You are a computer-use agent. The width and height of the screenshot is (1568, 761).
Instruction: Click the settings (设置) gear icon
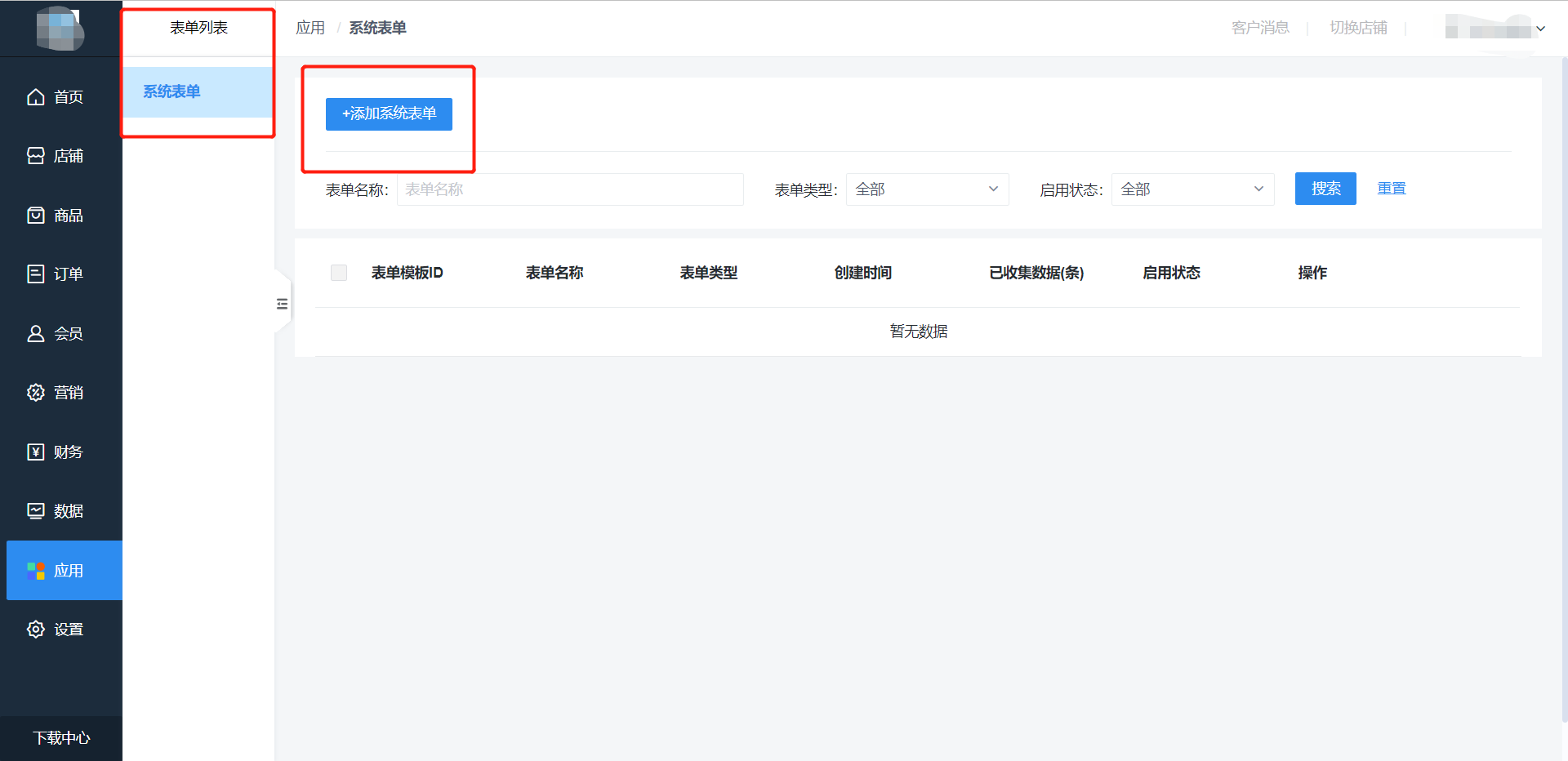[36, 630]
